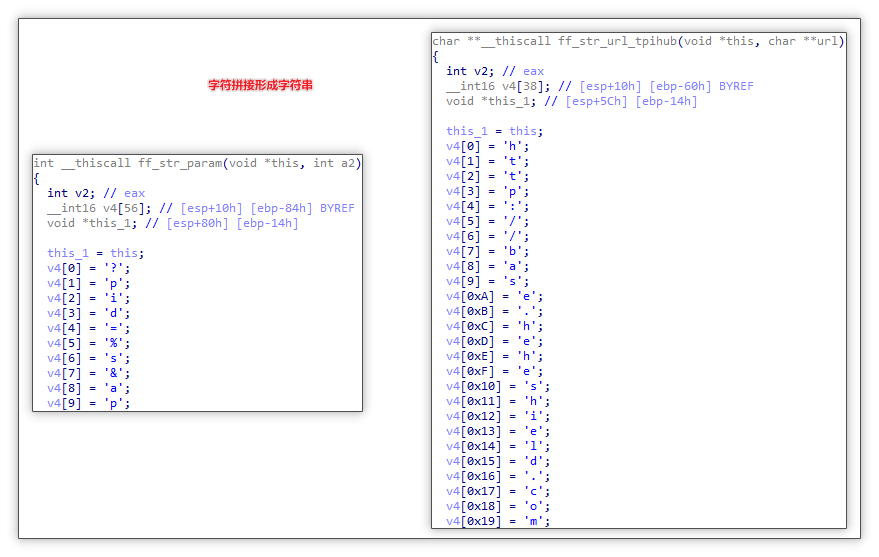Viewport: 879px width, 557px height.
Task: Select the v4[0] = 'h' line
Action: (488, 146)
